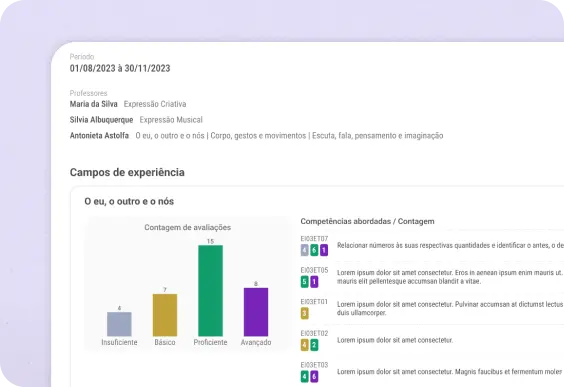Select the purple 1 badge under EI03ET05

tap(314, 282)
